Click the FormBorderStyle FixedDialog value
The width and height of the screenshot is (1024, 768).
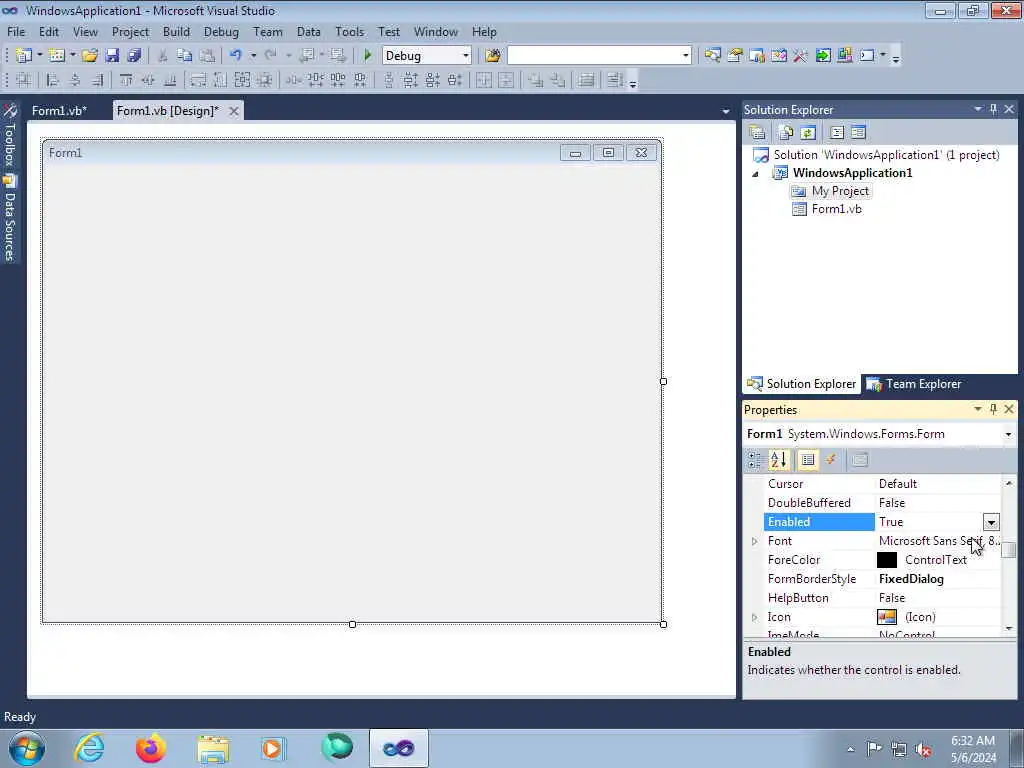pyautogui.click(x=911, y=579)
